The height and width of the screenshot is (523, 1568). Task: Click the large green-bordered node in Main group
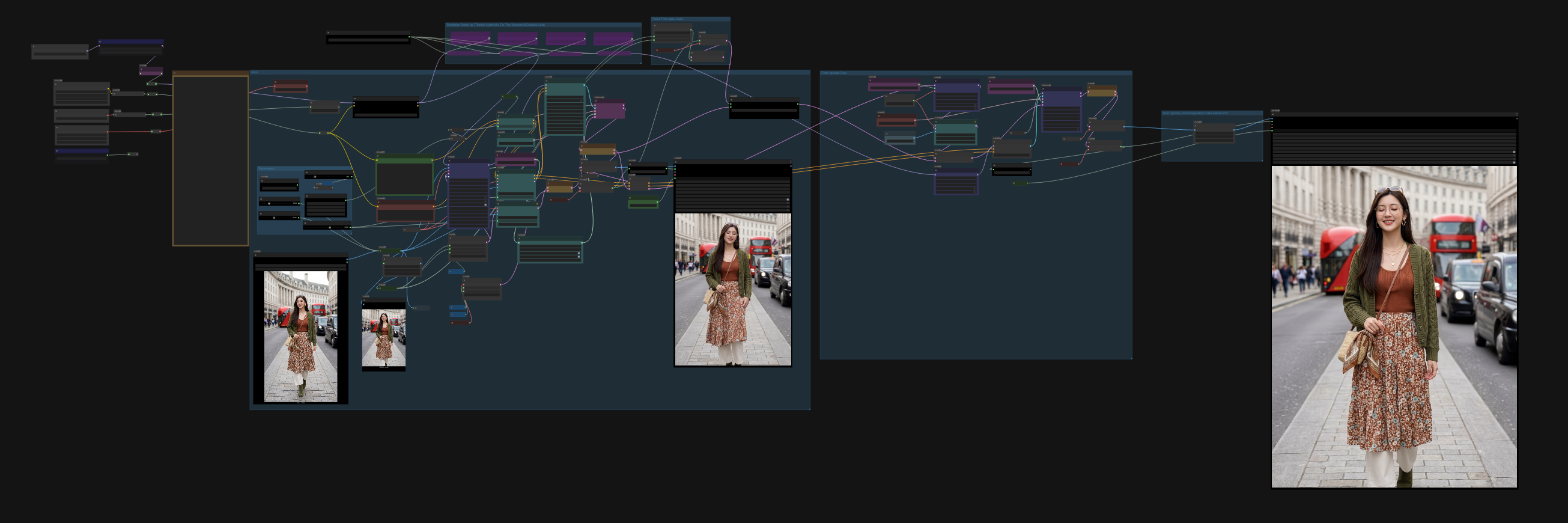[405, 176]
